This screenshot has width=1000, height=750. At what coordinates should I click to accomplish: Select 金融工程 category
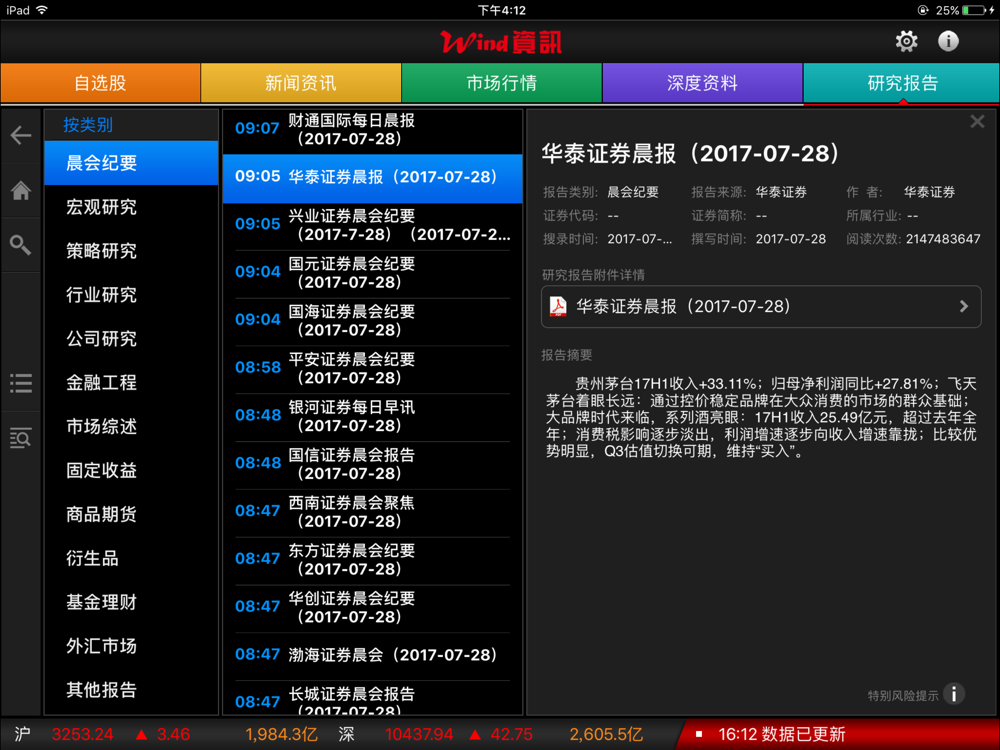pos(131,383)
